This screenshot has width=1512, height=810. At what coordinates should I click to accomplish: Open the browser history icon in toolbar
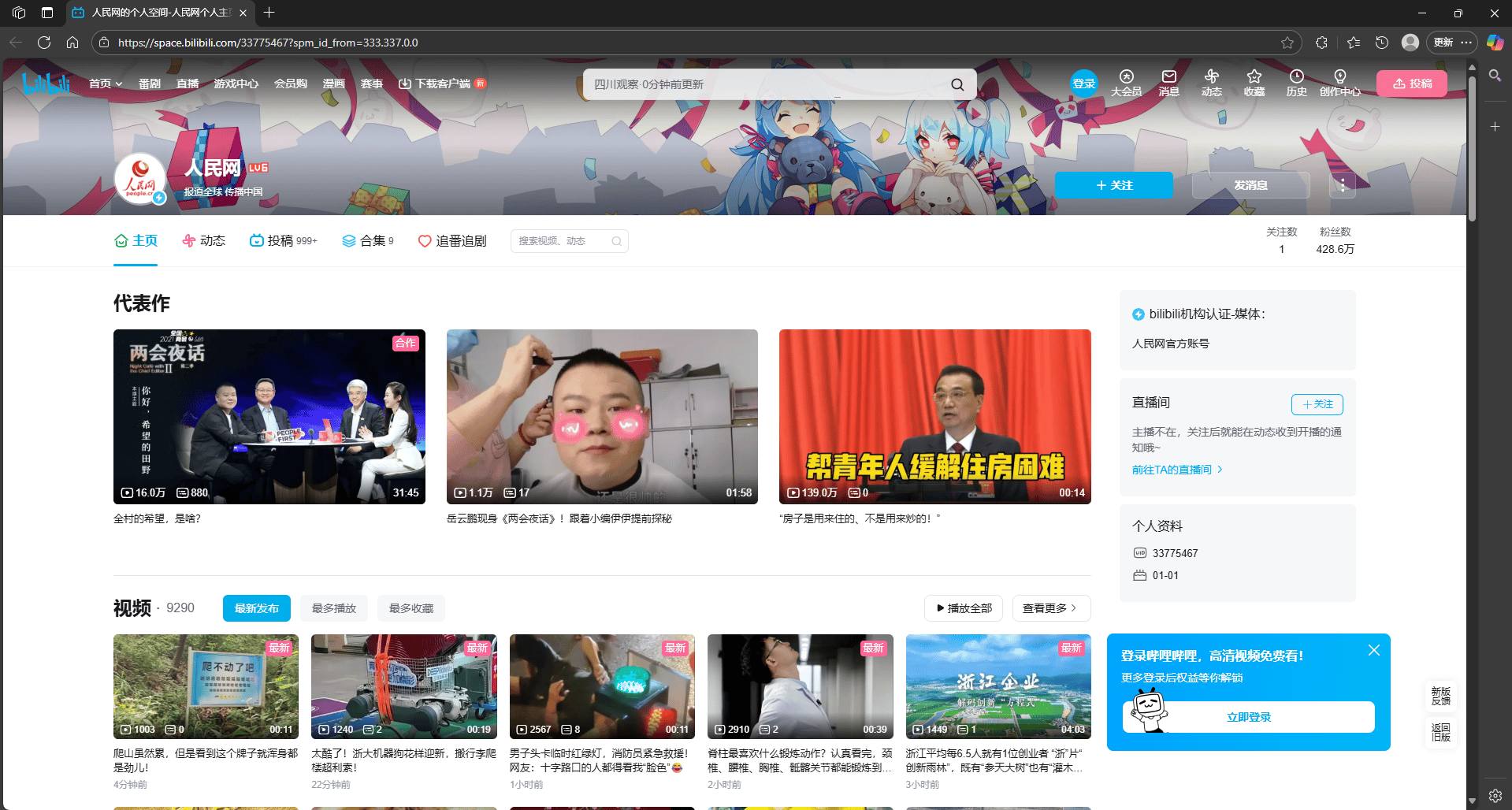[x=1382, y=43]
